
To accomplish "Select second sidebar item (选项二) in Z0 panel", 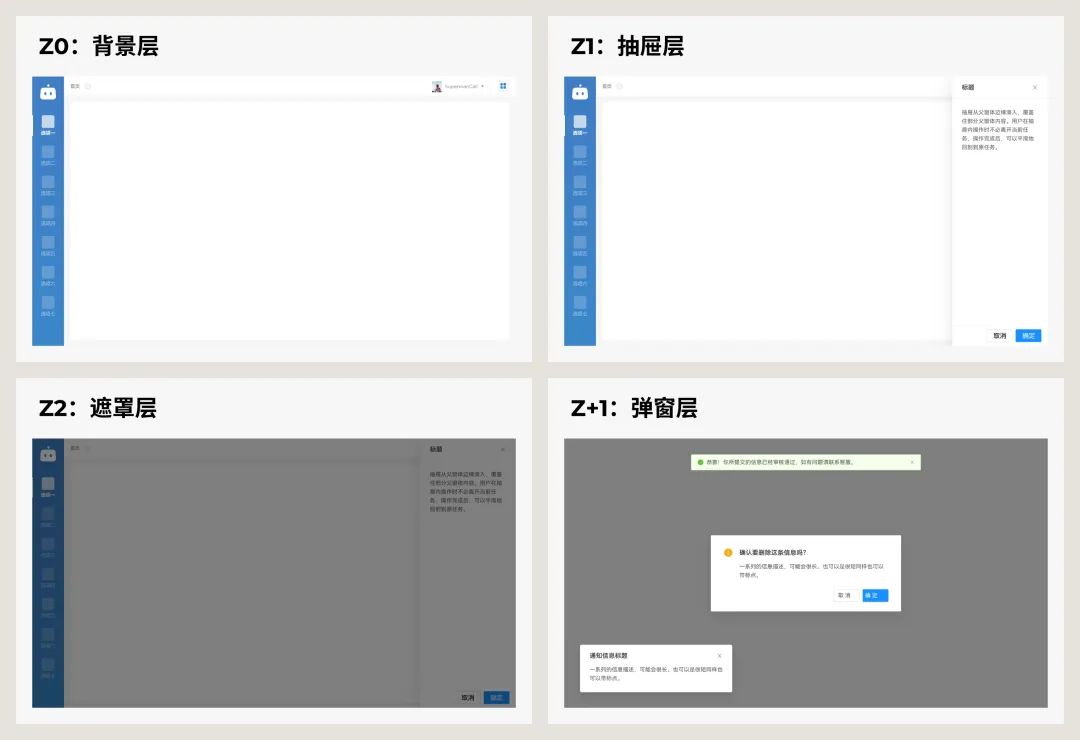I will pyautogui.click(x=48, y=155).
